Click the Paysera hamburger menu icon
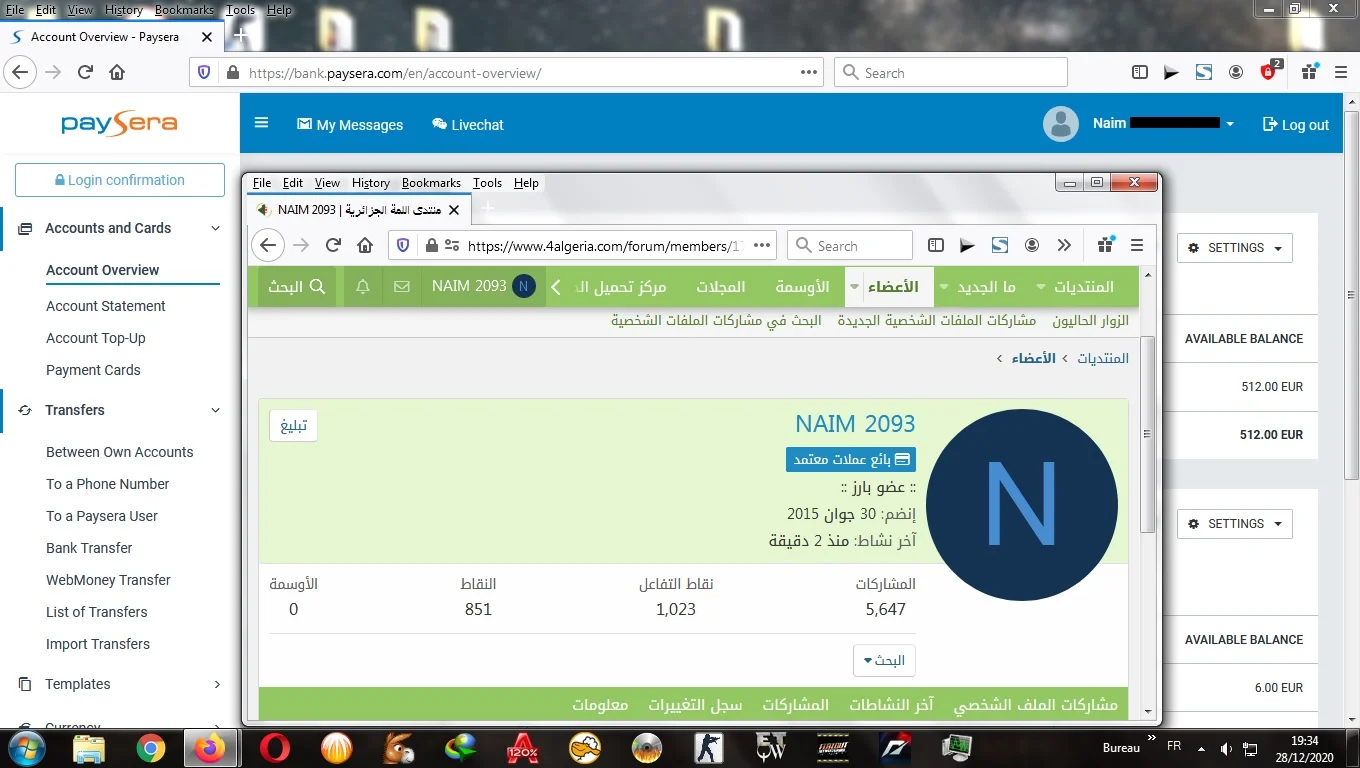1360x768 pixels. [x=262, y=123]
